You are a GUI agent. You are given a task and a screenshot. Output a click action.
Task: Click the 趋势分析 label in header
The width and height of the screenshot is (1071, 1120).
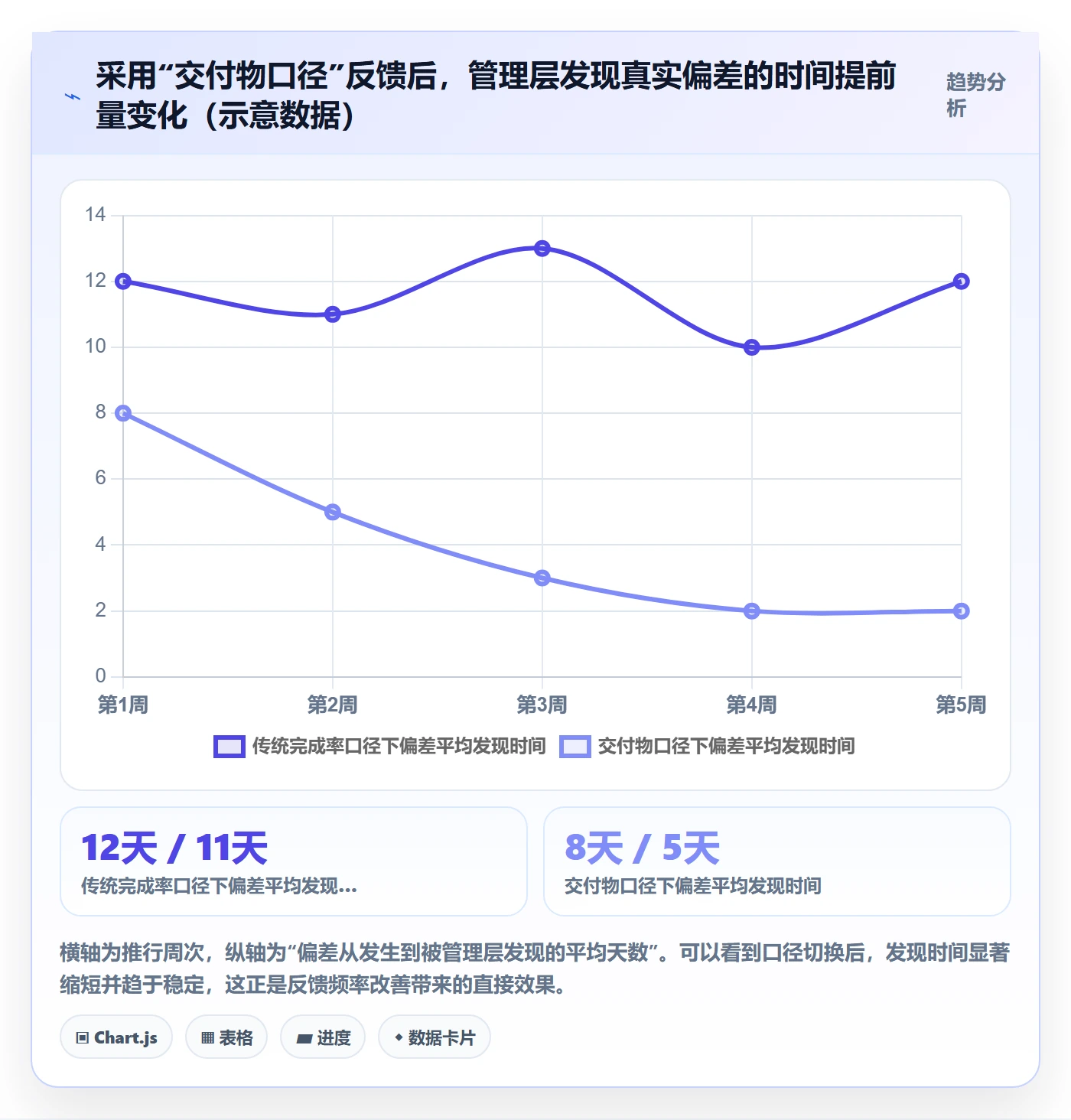(975, 95)
